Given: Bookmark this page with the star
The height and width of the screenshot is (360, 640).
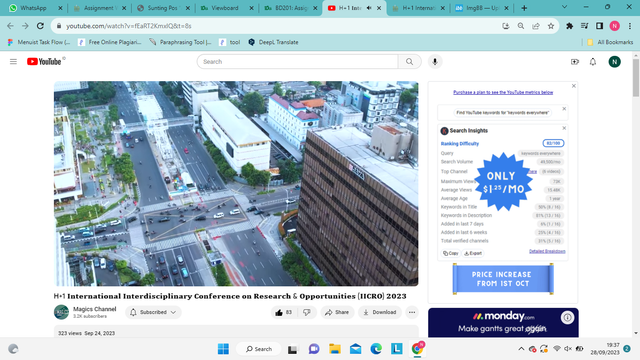Looking at the screenshot, I should (x=551, y=26).
